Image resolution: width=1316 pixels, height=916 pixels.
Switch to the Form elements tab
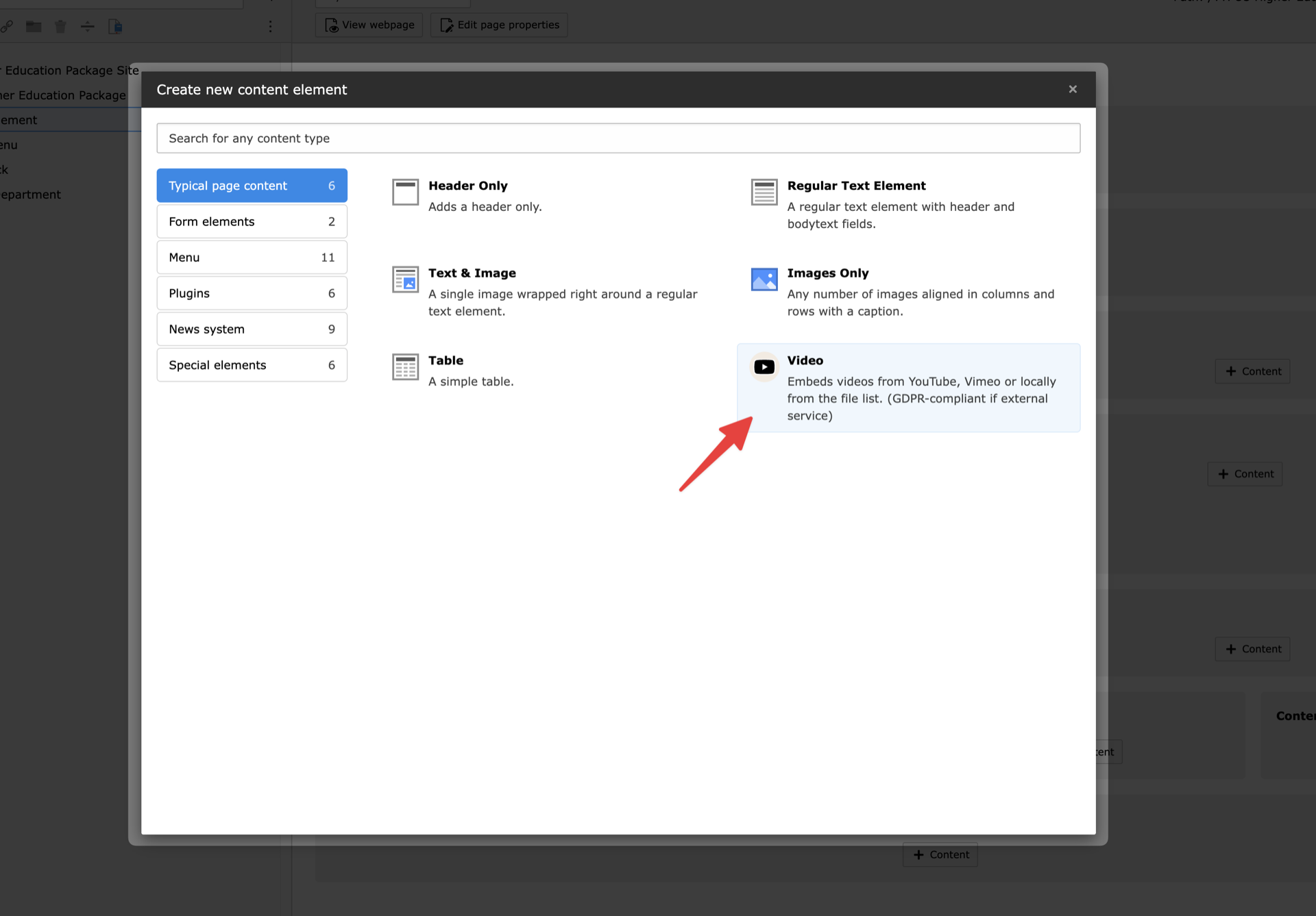(x=252, y=221)
